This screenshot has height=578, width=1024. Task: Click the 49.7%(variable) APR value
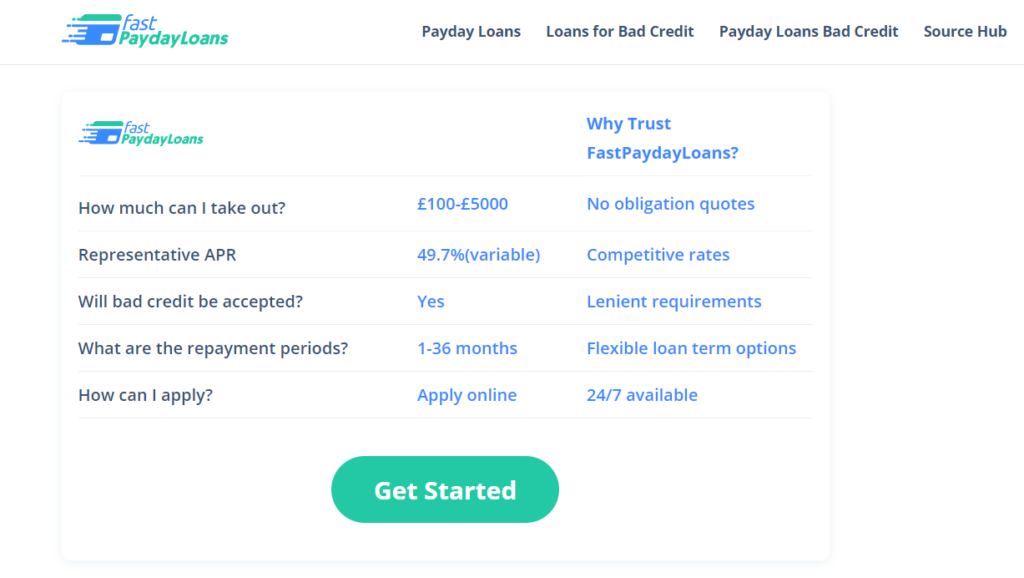(478, 255)
